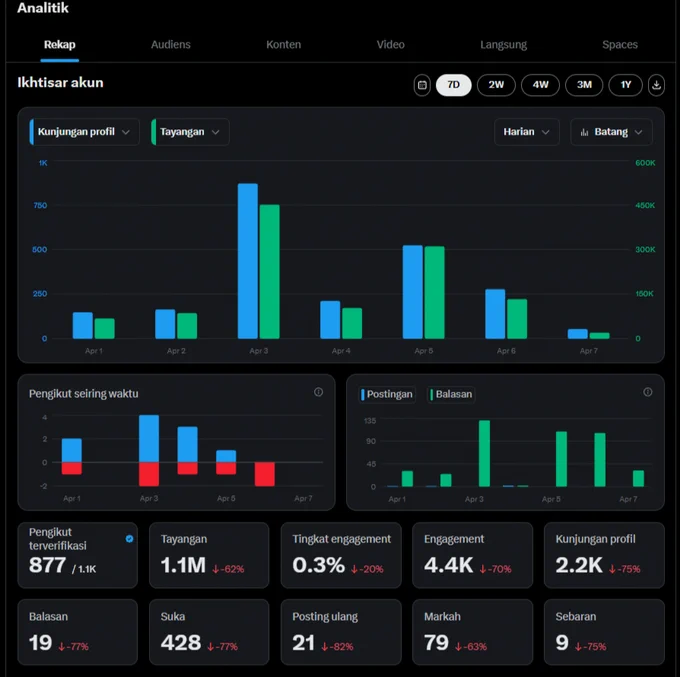Go to the Langsung tab
Screen dimensions: 680x677
pos(503,45)
